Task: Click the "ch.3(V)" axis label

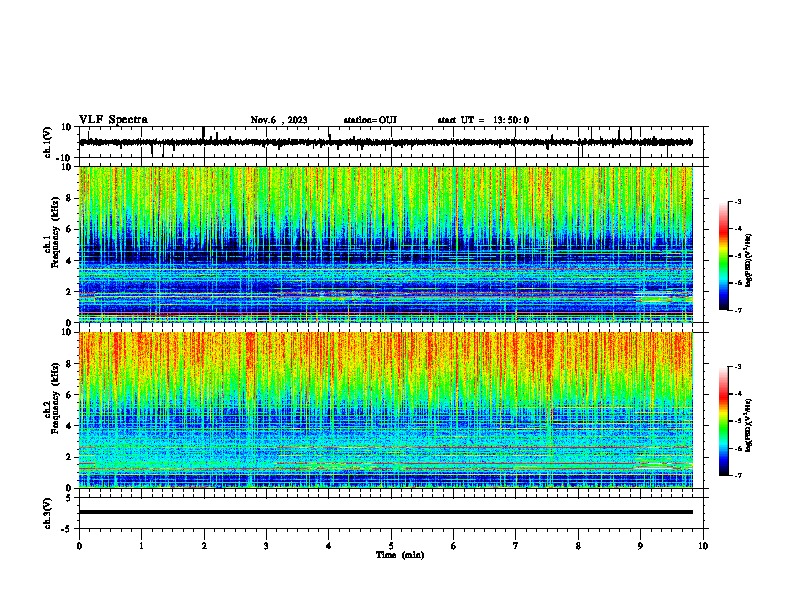Action: (x=47, y=513)
